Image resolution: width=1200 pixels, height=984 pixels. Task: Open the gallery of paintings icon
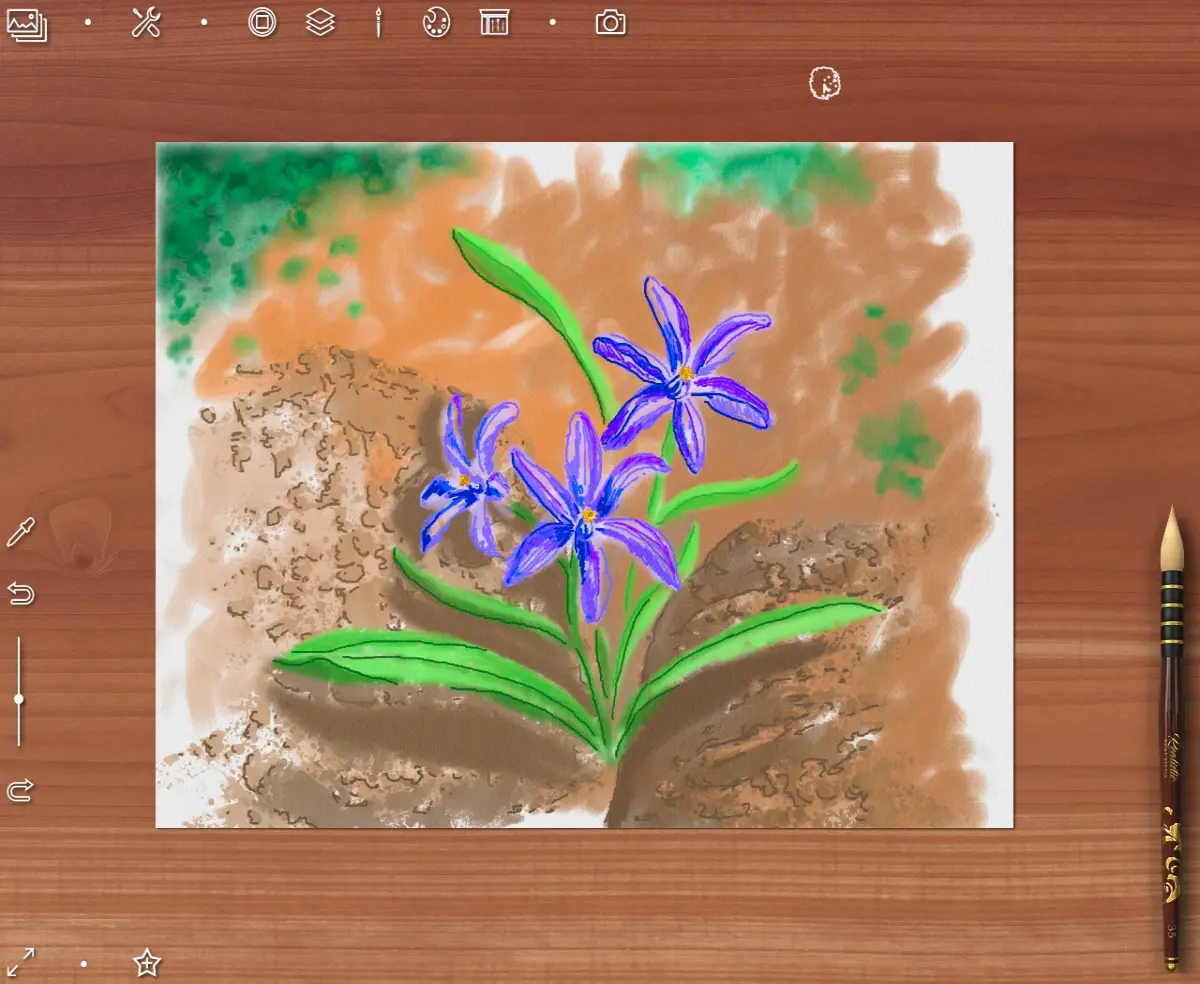pyautogui.click(x=27, y=23)
